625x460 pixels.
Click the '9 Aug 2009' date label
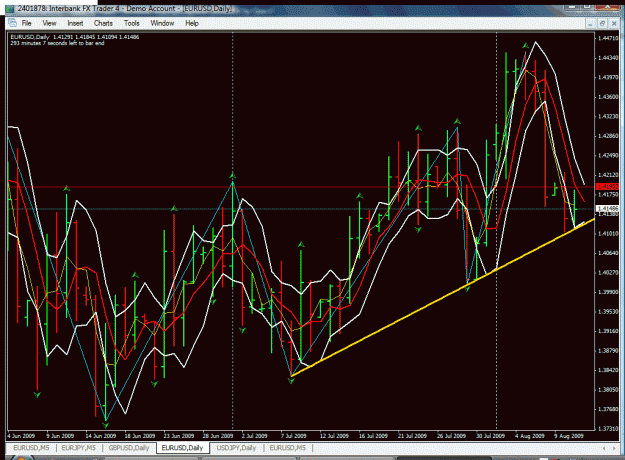tap(569, 436)
